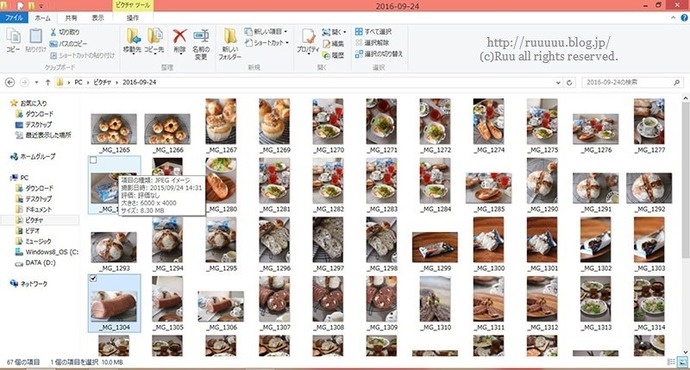Click Invert selection in ribbon

(379, 54)
